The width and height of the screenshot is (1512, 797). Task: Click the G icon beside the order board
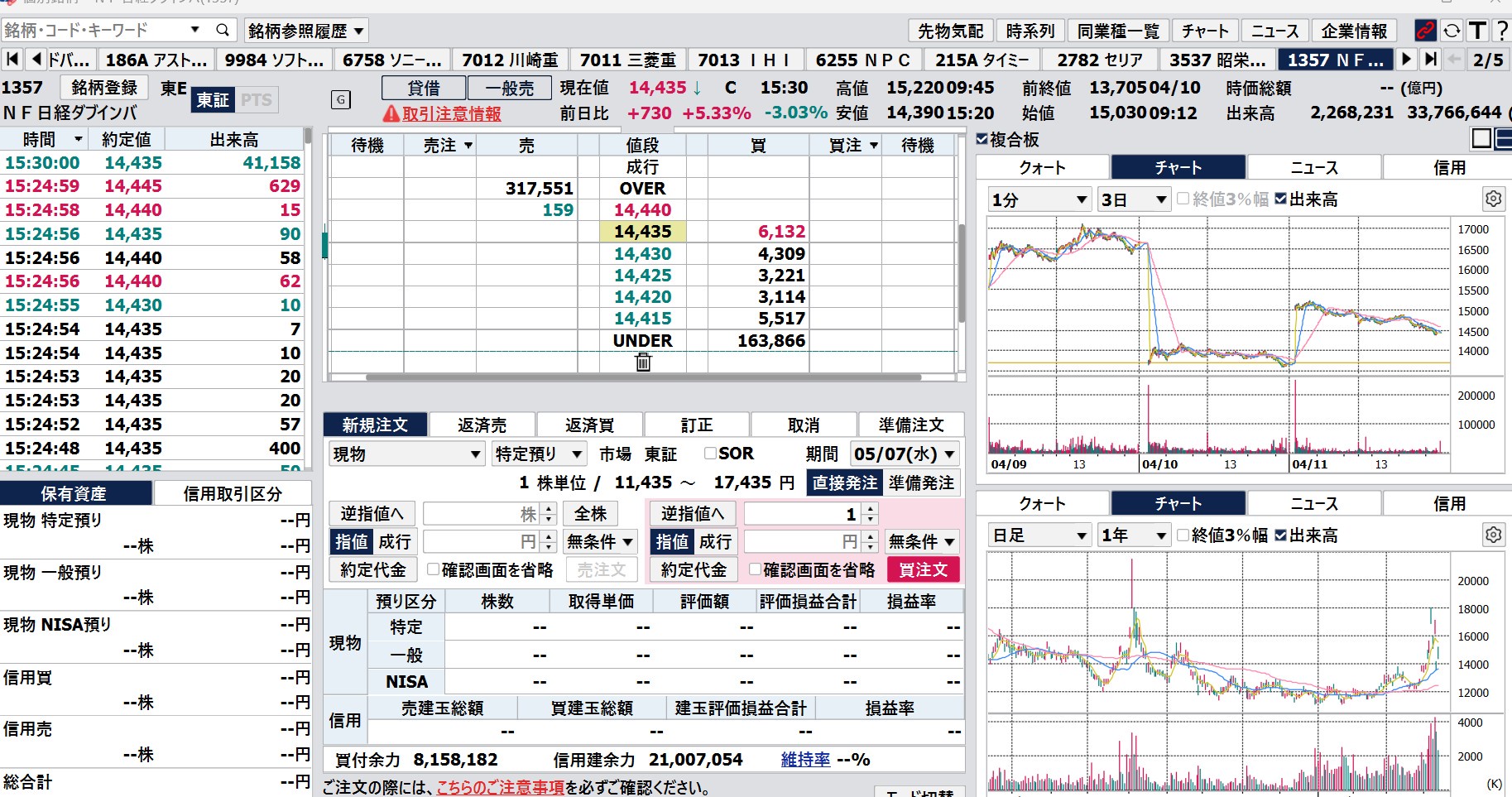(x=341, y=100)
